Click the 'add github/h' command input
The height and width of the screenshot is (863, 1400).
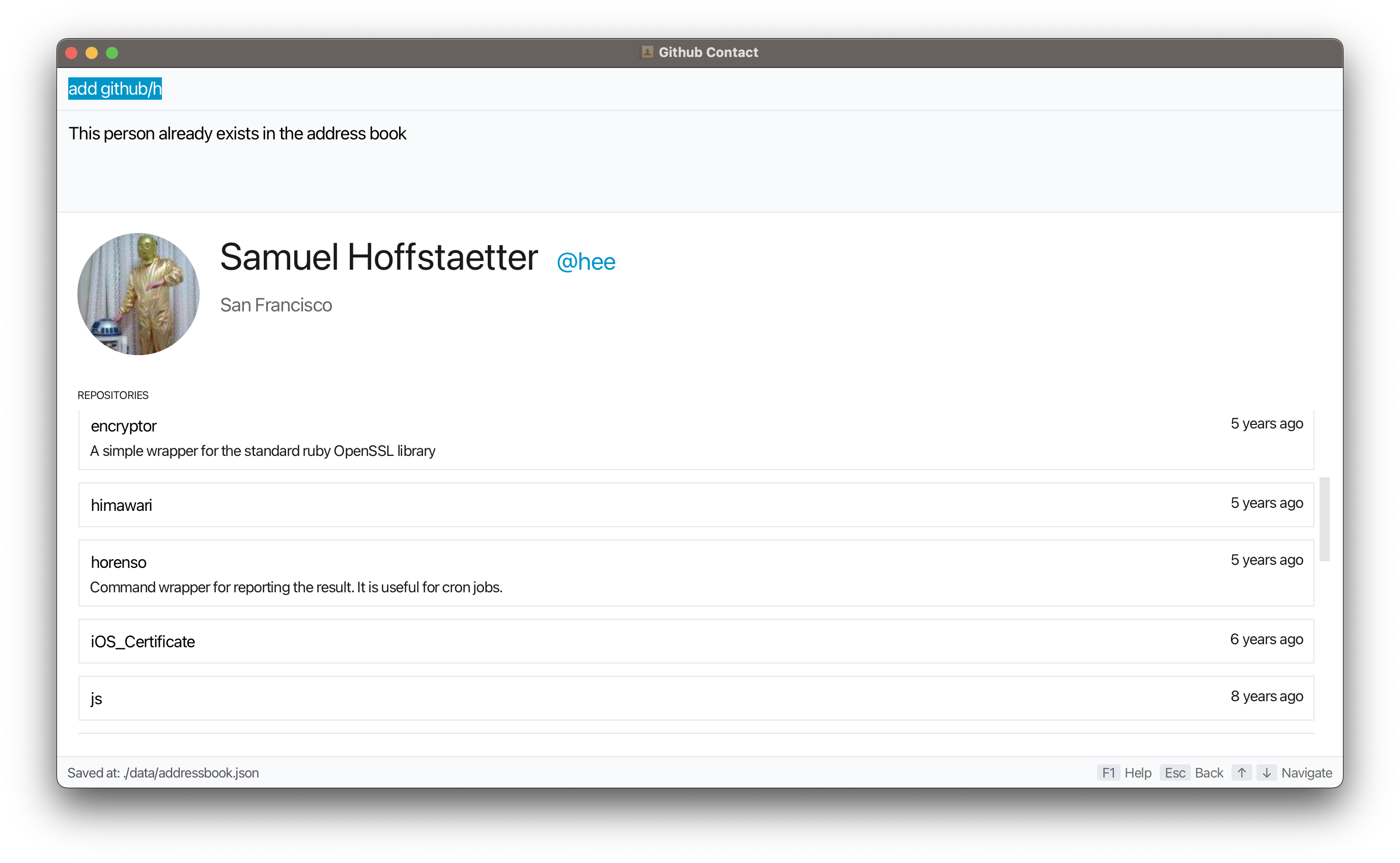115,89
